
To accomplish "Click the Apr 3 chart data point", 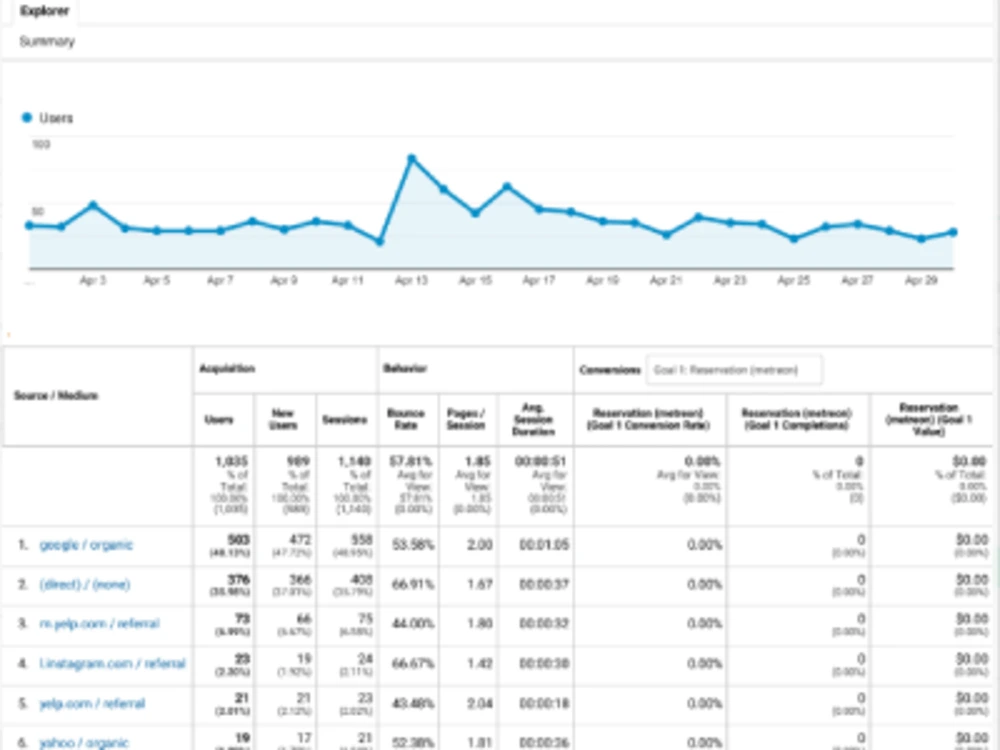I will (93, 205).
